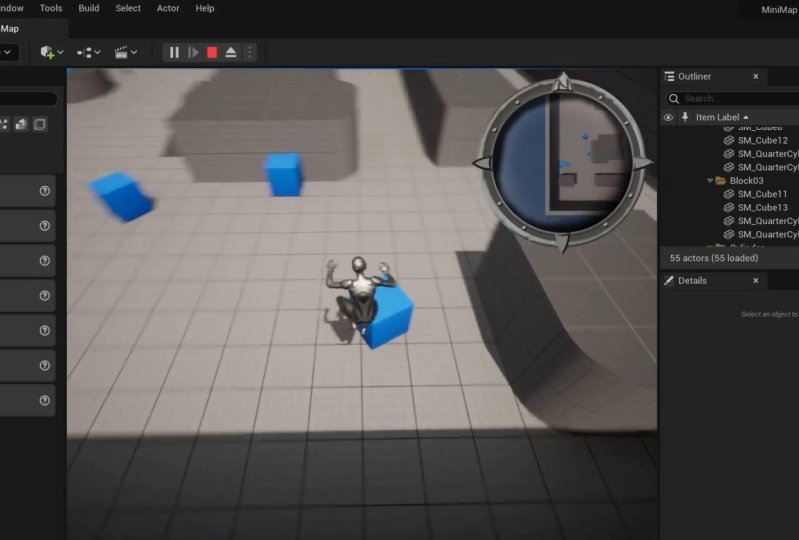Click the MiniMap label at top right
Screen dimensions: 799x540
(x=779, y=10)
